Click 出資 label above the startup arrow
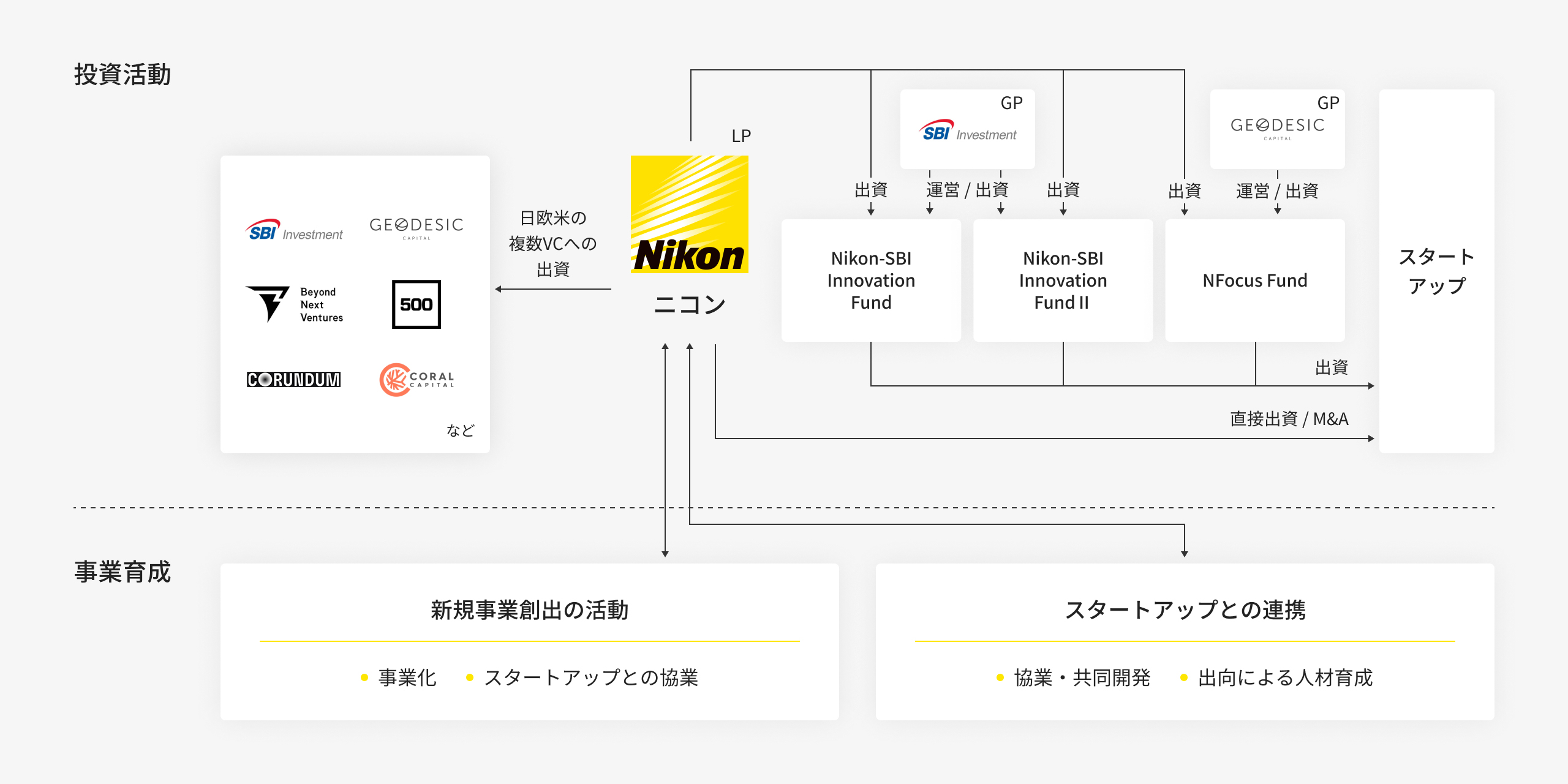The image size is (1568, 784). click(1332, 367)
